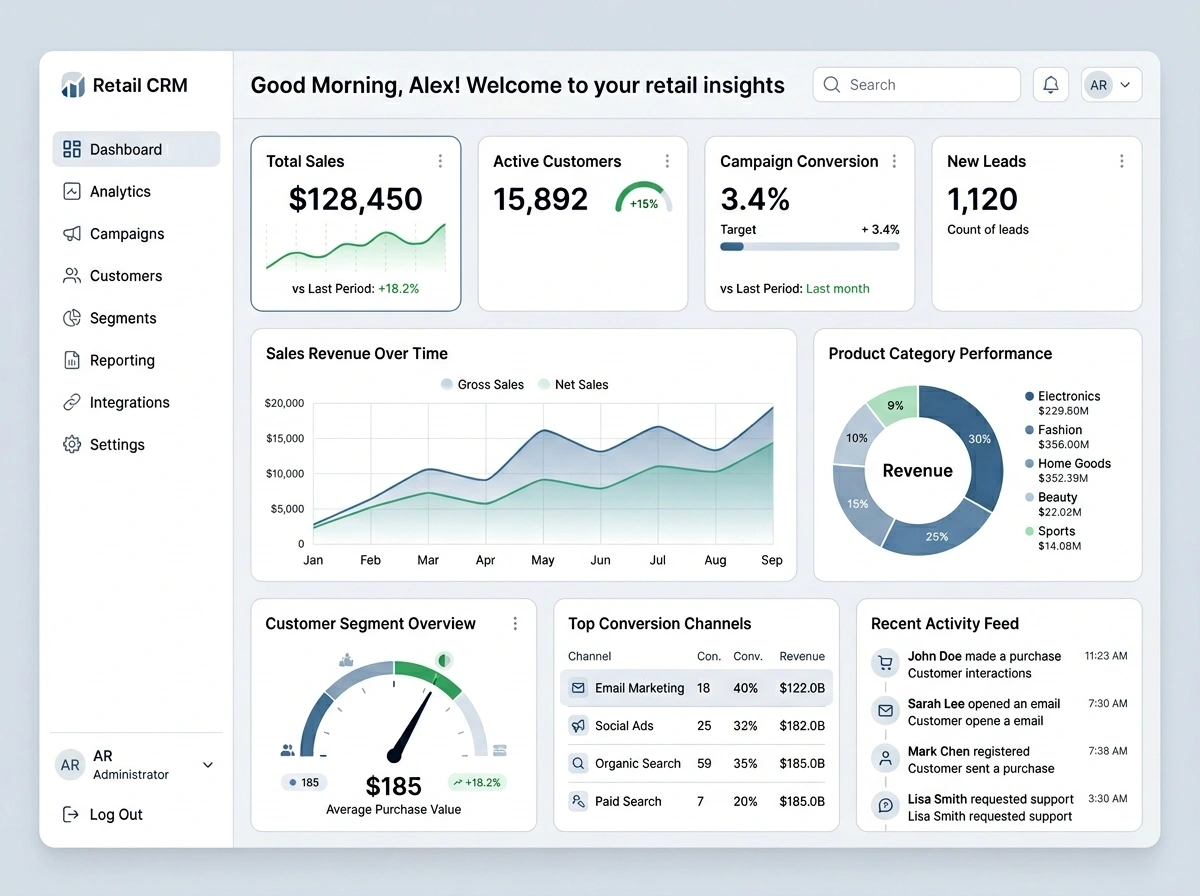
Task: Click the Log Out button
Action: tap(103, 814)
